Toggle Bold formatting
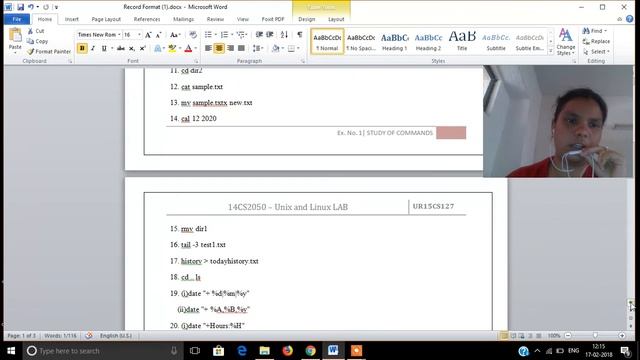Image resolution: width=640 pixels, height=360 pixels. point(82,49)
